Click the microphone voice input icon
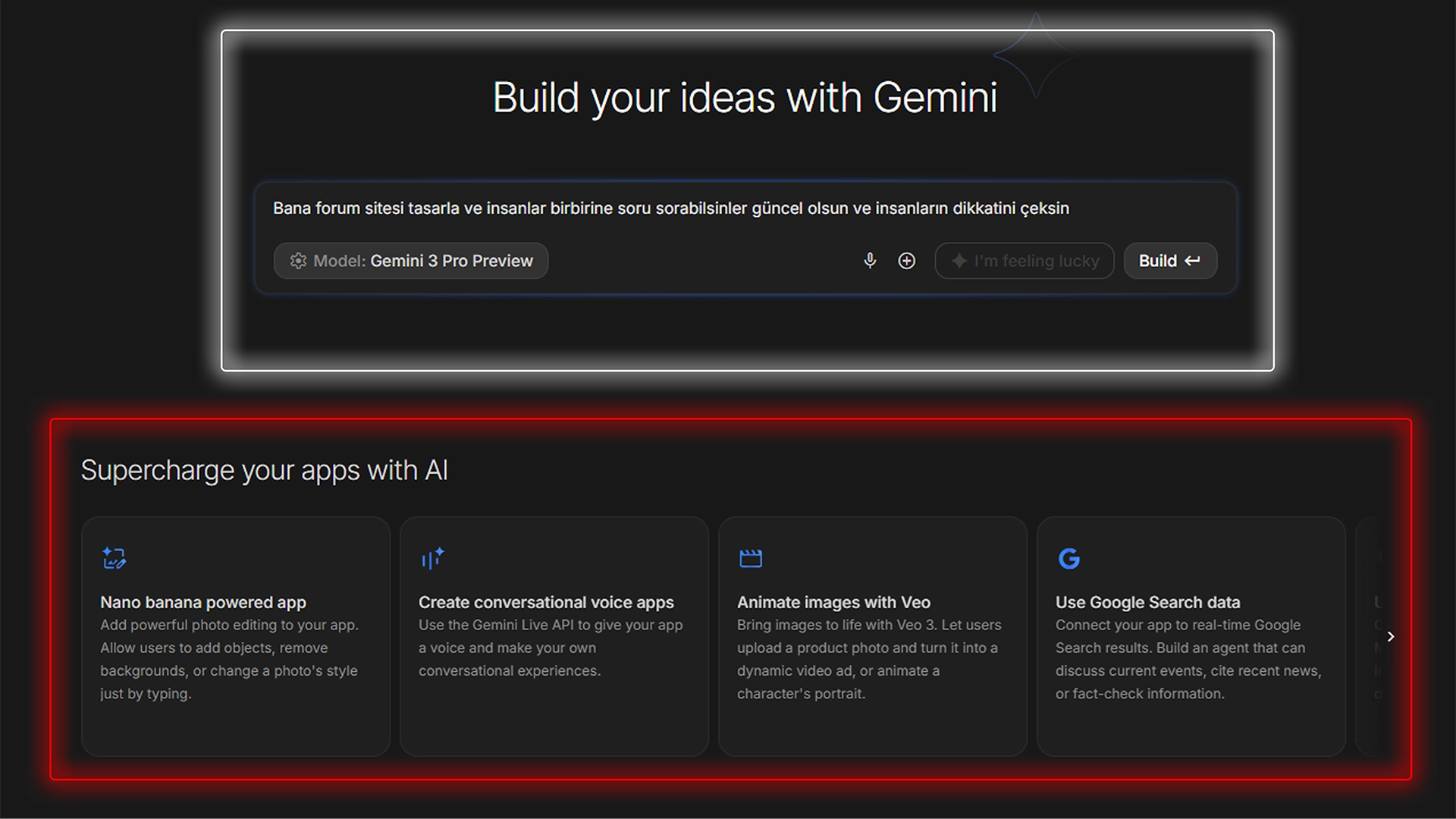Screen dimensions: 1456x819 tap(870, 261)
